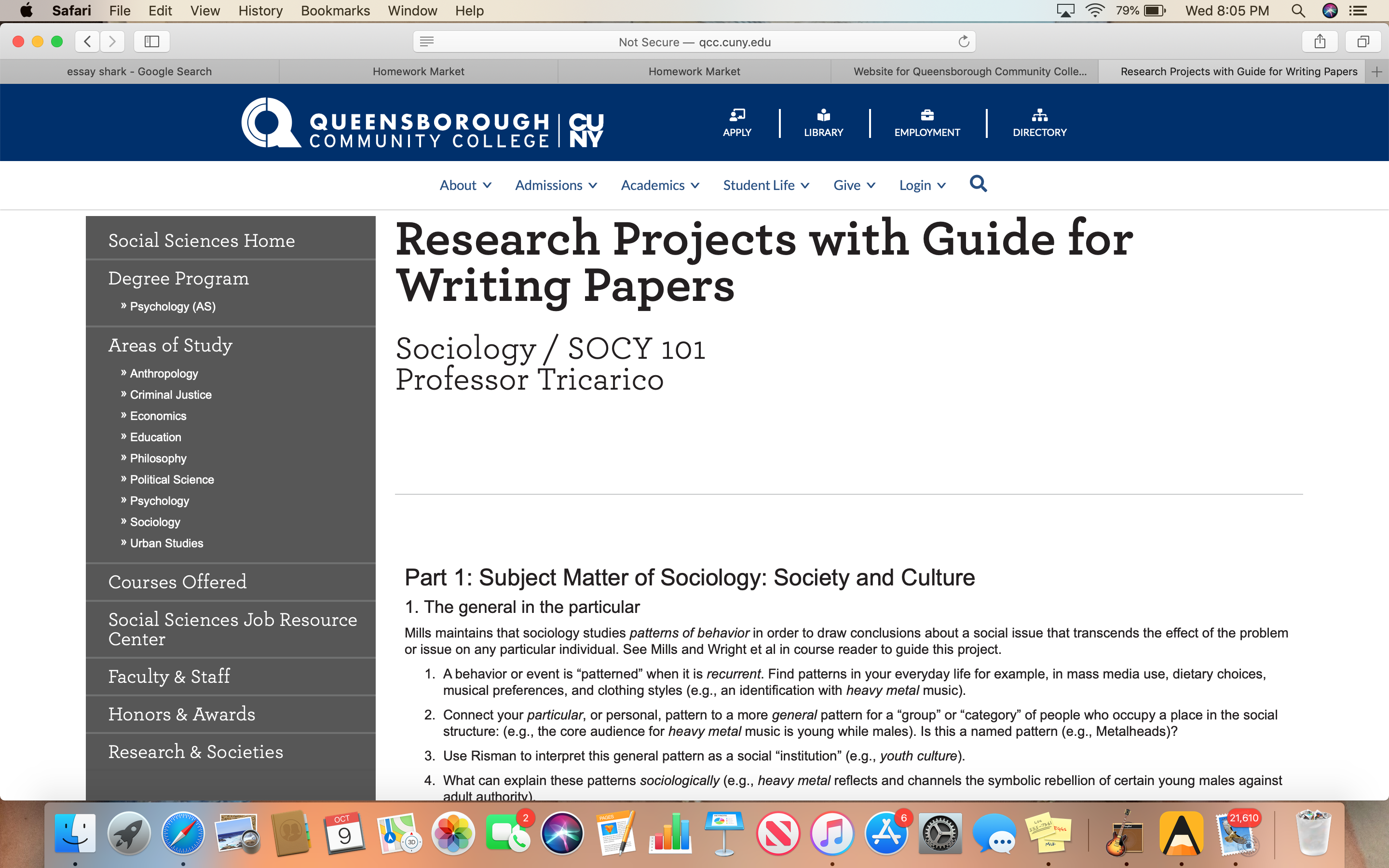Open Notification Center from menu bar

click(1358, 10)
